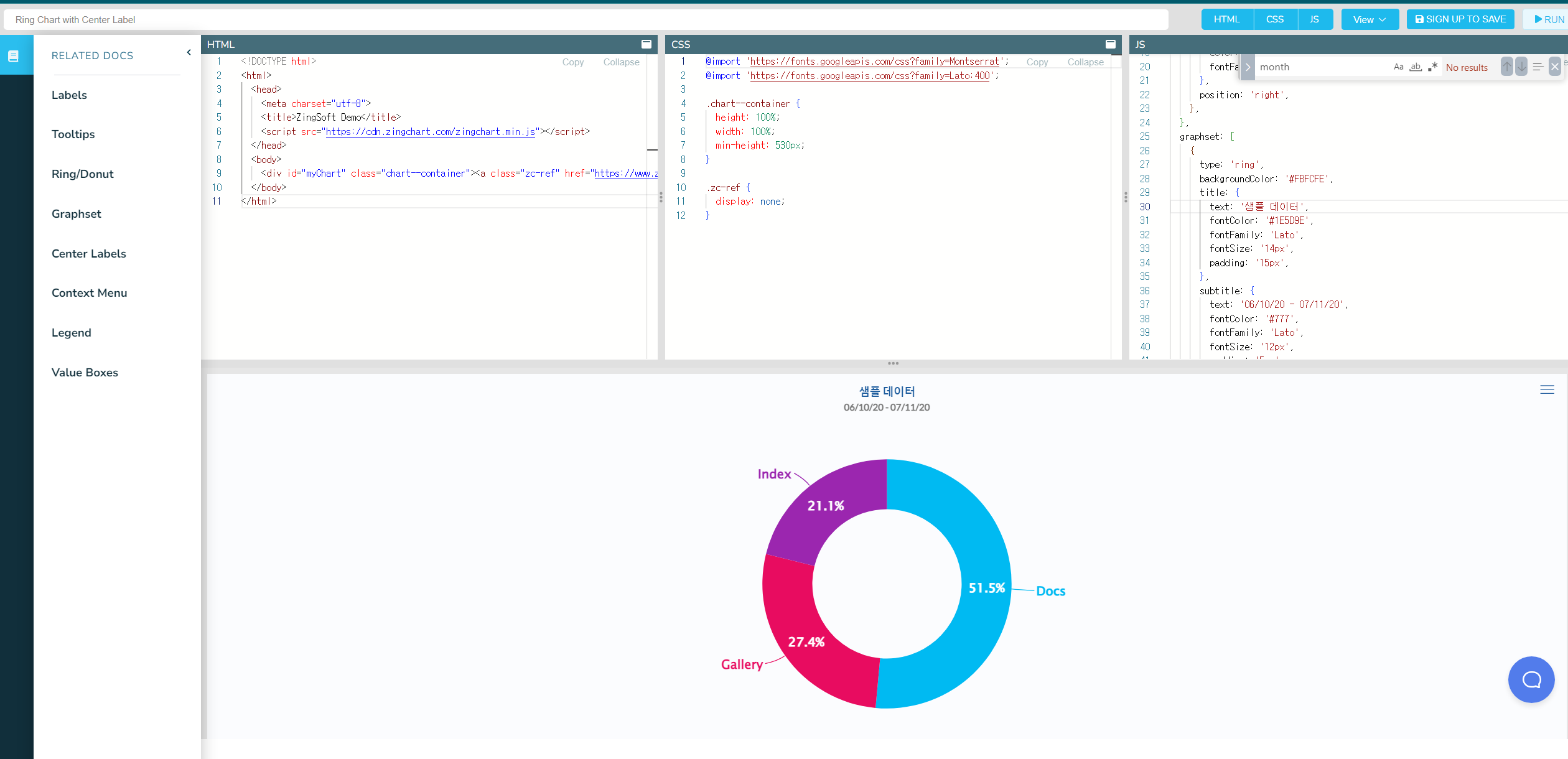Click the docs sidebar book icon
The image size is (1568, 759).
[x=13, y=56]
